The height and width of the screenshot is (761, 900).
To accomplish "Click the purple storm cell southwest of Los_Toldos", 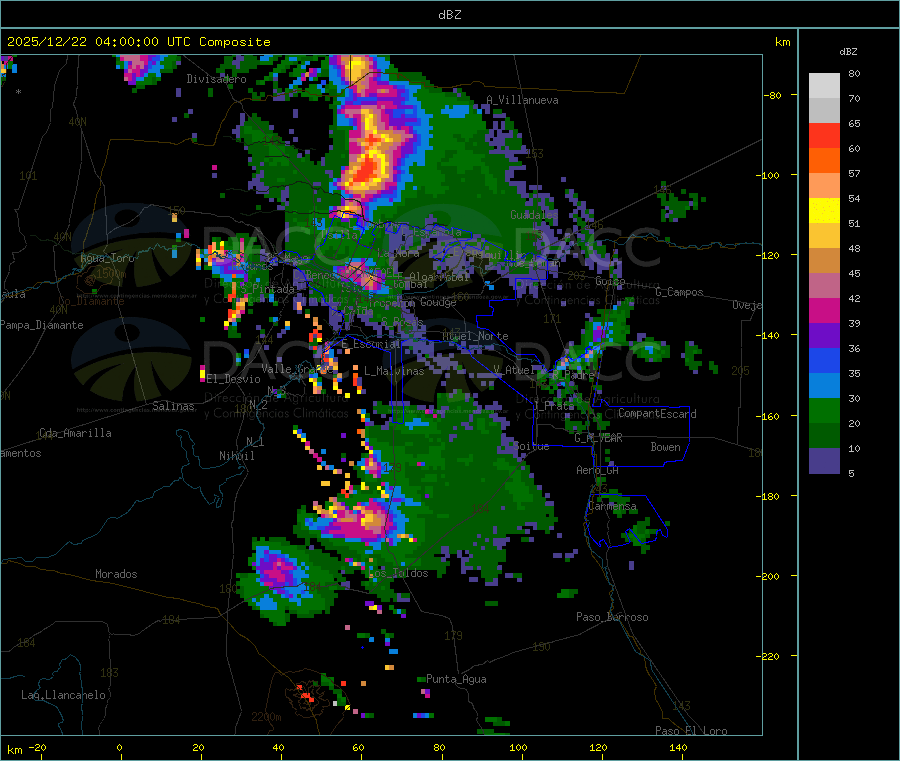I will click(x=278, y=569).
